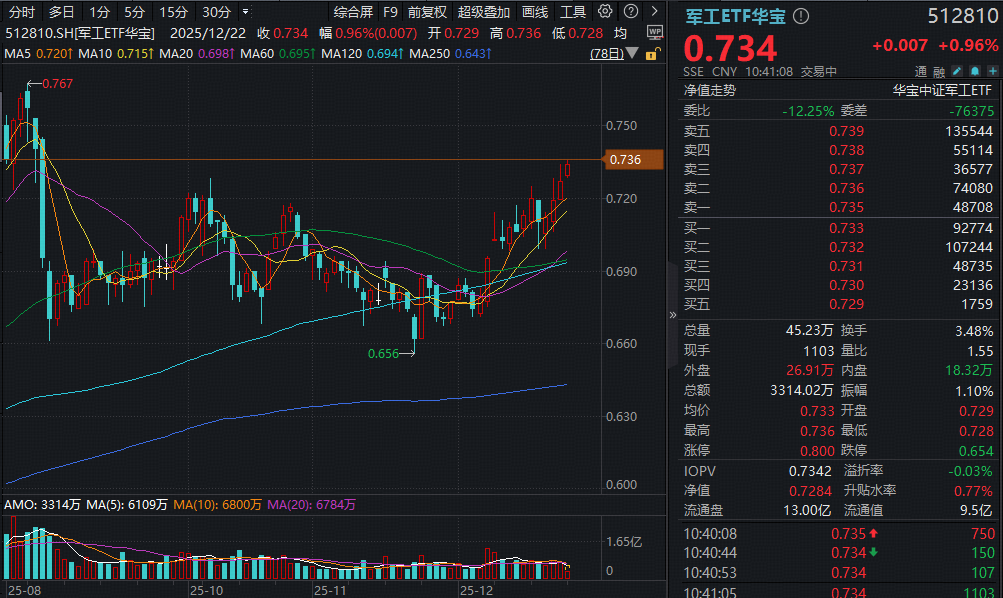Image resolution: width=1003 pixels, height=598 pixels.
Task: Click the help question mark icon
Action: pos(630,11)
